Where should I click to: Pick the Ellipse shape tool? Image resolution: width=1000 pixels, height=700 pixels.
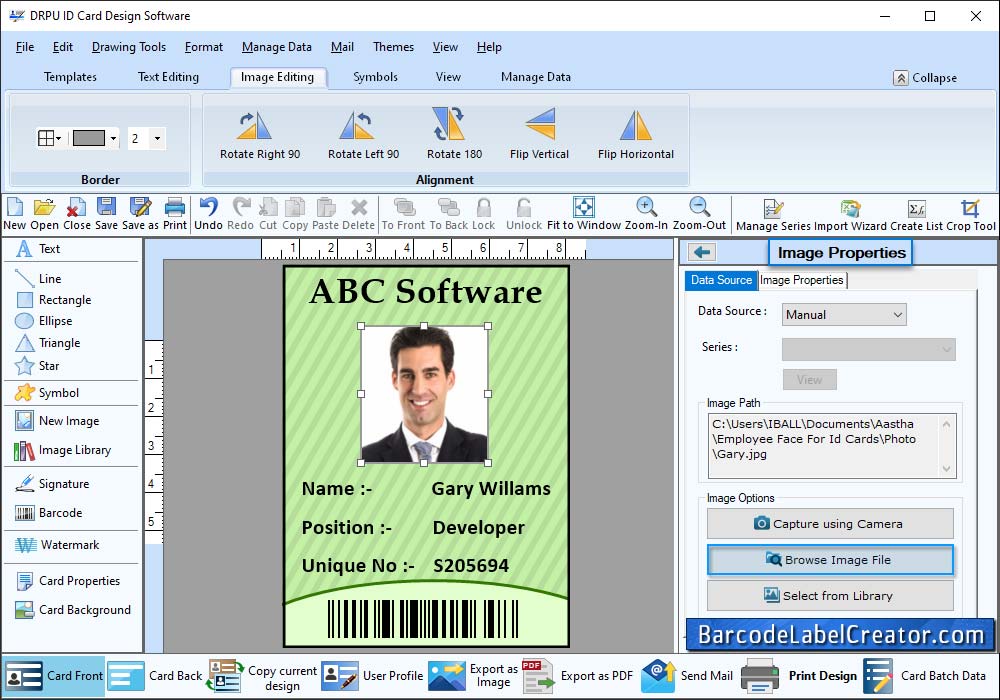(x=44, y=321)
